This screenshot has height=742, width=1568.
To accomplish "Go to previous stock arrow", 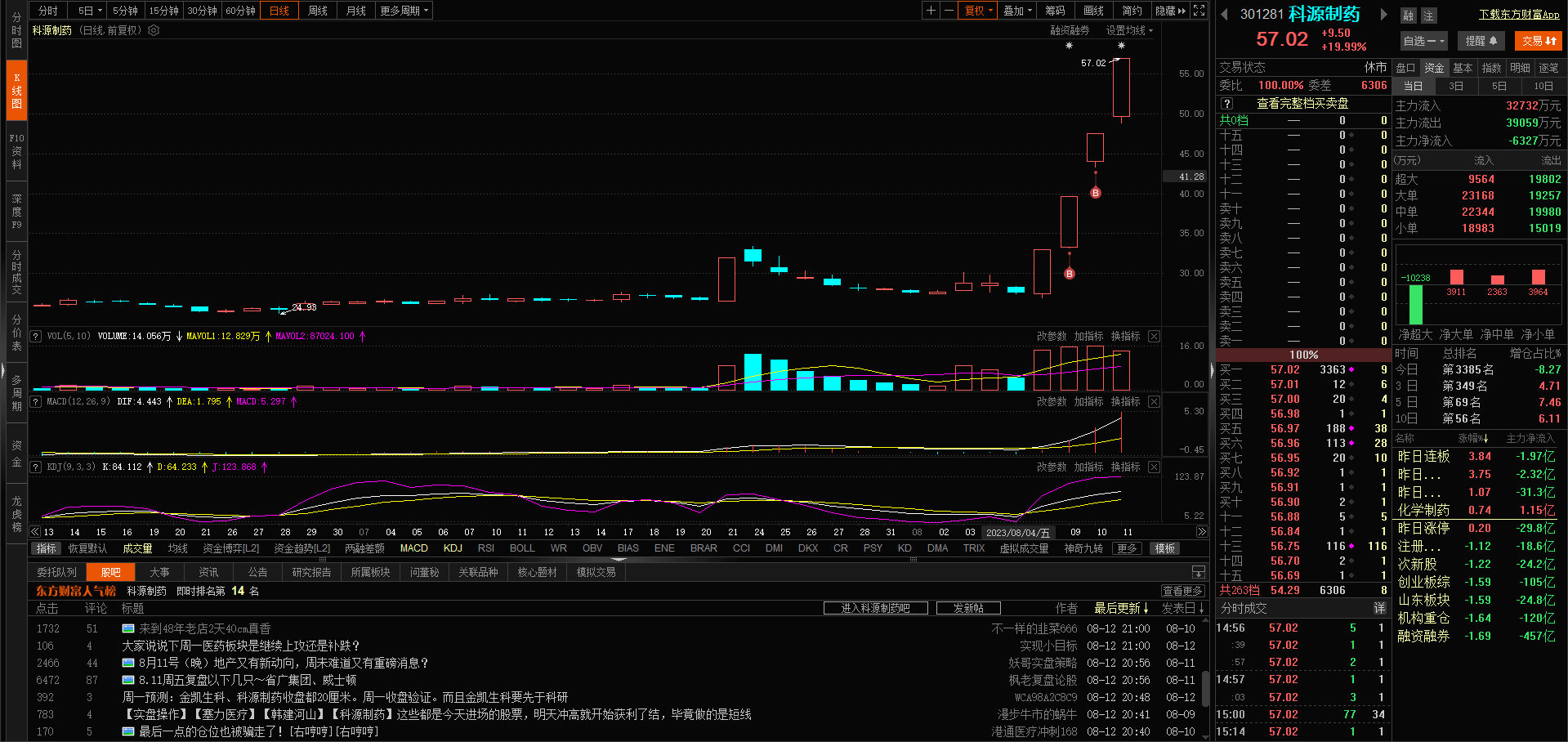I will click(1224, 14).
